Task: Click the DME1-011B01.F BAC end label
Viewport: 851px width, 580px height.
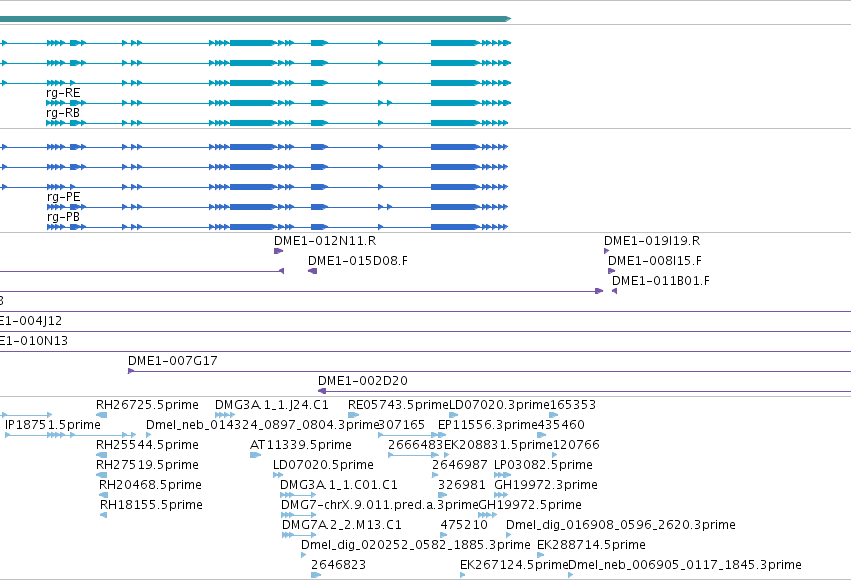Action: tap(661, 281)
